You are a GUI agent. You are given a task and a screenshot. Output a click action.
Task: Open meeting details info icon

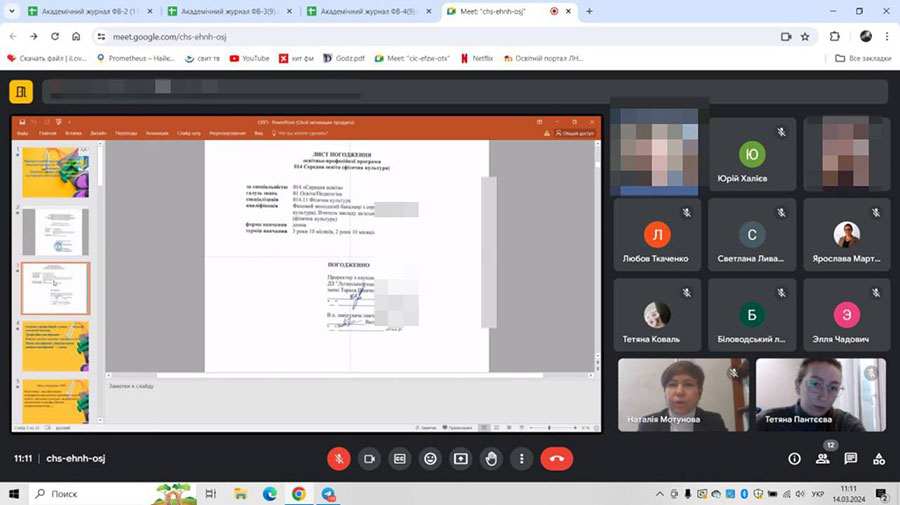pos(795,459)
